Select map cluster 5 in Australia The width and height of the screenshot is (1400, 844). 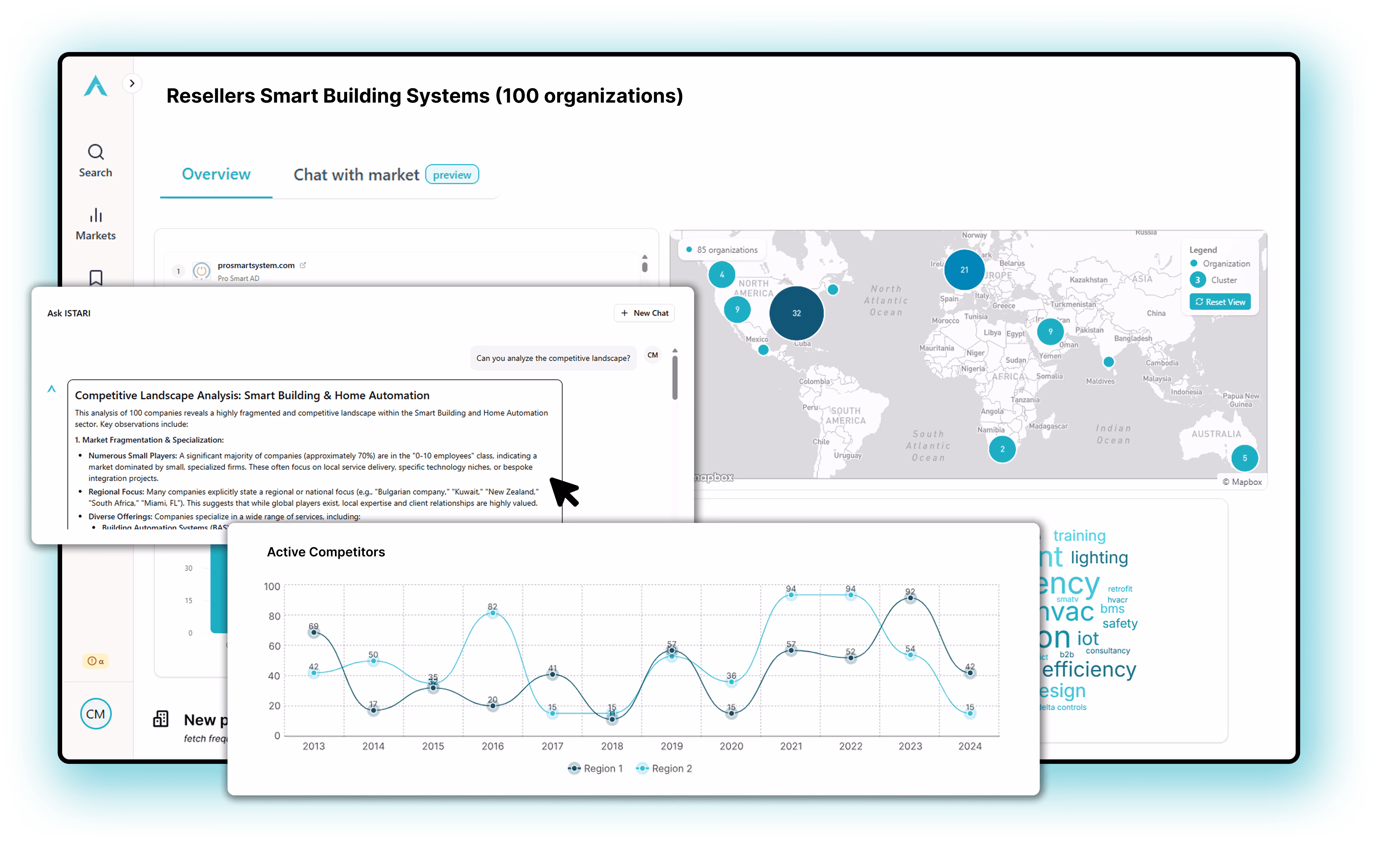click(1245, 458)
